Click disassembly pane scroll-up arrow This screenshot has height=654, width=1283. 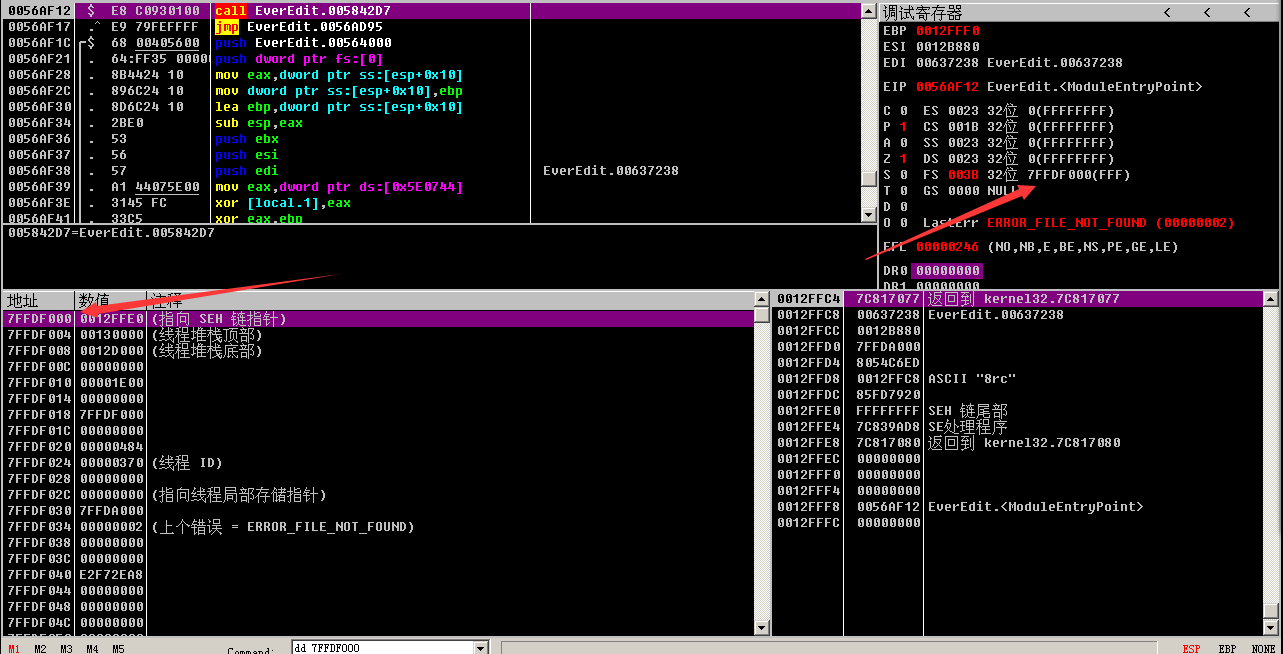tap(870, 11)
